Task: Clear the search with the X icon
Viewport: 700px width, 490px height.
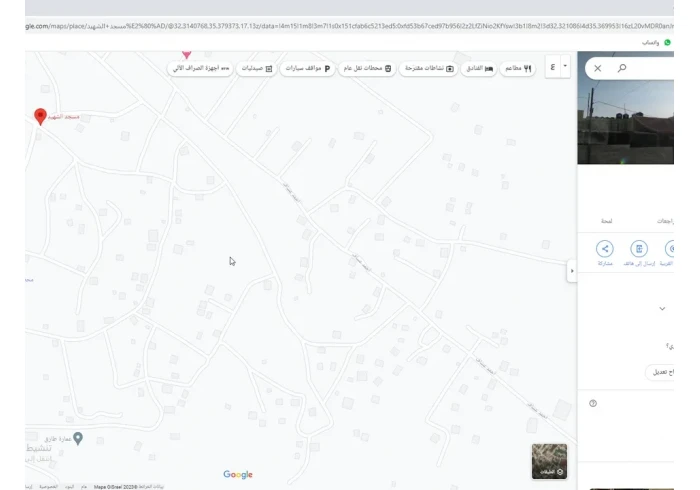Action: pos(598,68)
